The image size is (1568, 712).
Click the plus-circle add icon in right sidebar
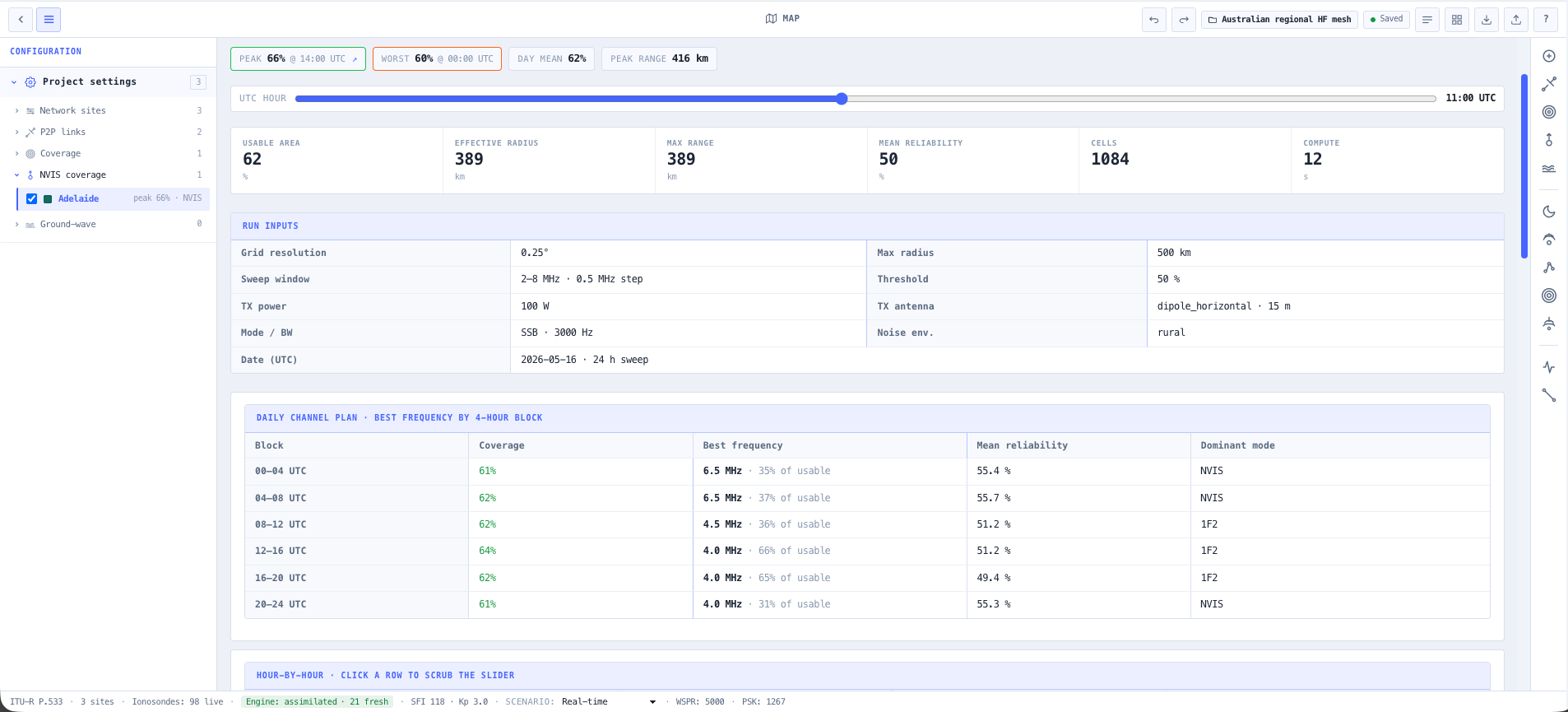pyautogui.click(x=1549, y=56)
